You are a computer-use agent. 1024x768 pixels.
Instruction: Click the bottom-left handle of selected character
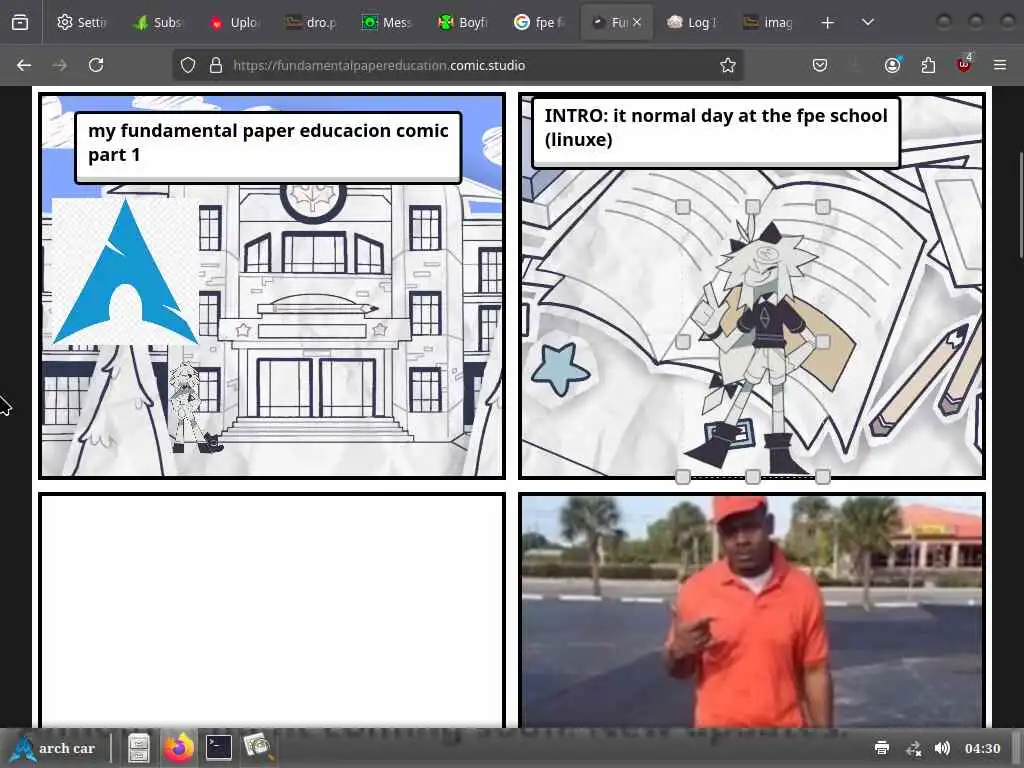(682, 477)
